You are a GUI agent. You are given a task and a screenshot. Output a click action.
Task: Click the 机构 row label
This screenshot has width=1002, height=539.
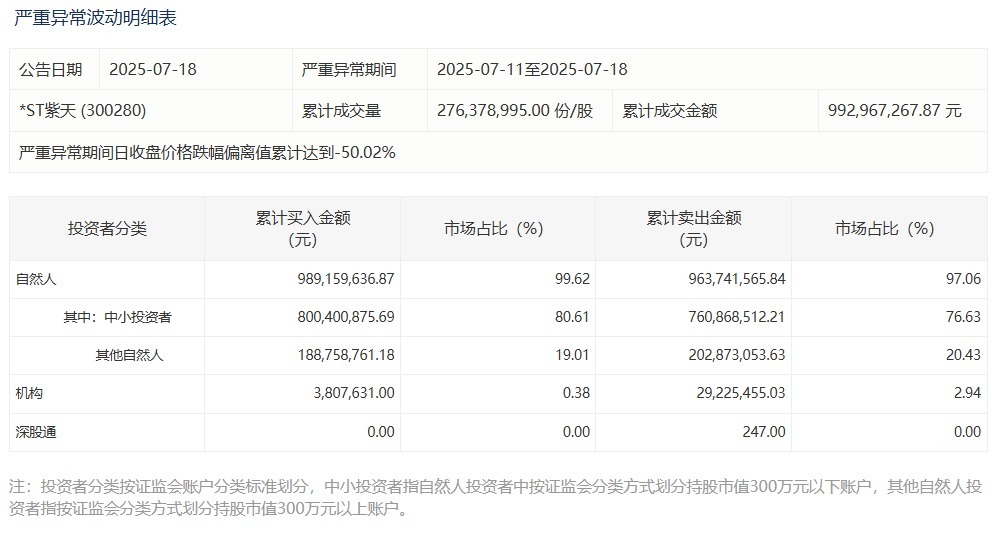pyautogui.click(x=29, y=393)
